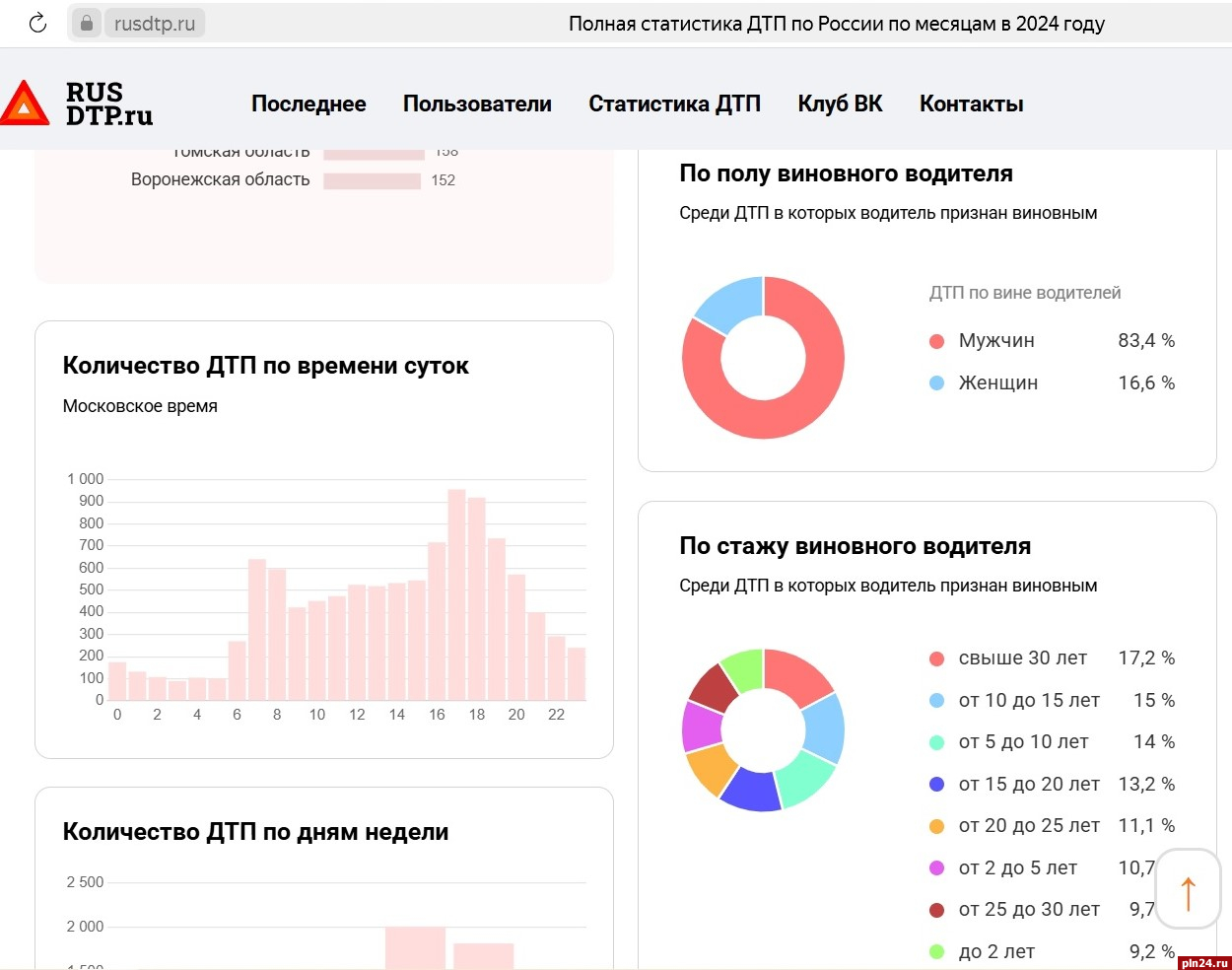Viewport: 1232px width, 970px height.
Task: Click the Количество ДТП по дням недели heading
Action: point(255,832)
